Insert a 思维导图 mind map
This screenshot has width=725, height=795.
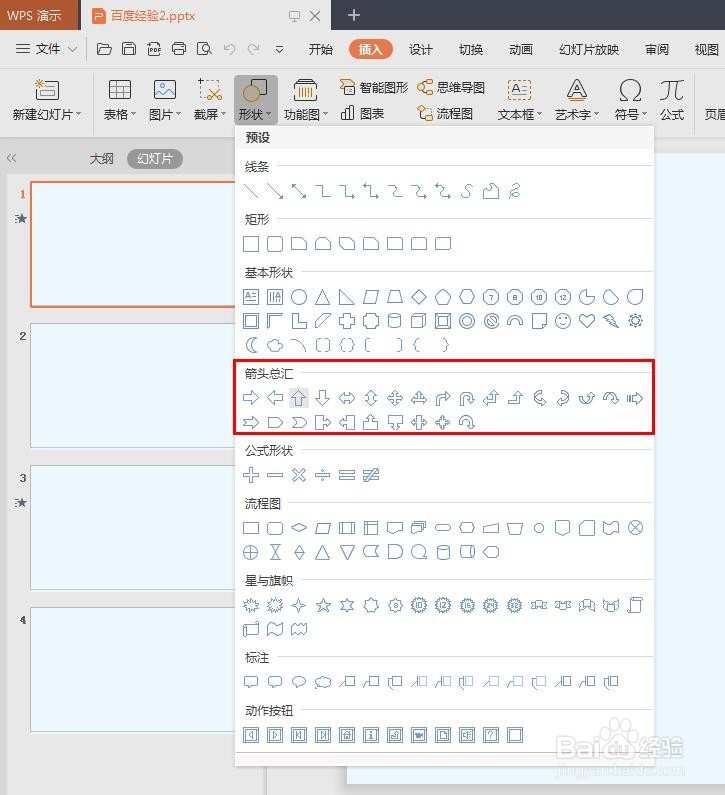451,87
